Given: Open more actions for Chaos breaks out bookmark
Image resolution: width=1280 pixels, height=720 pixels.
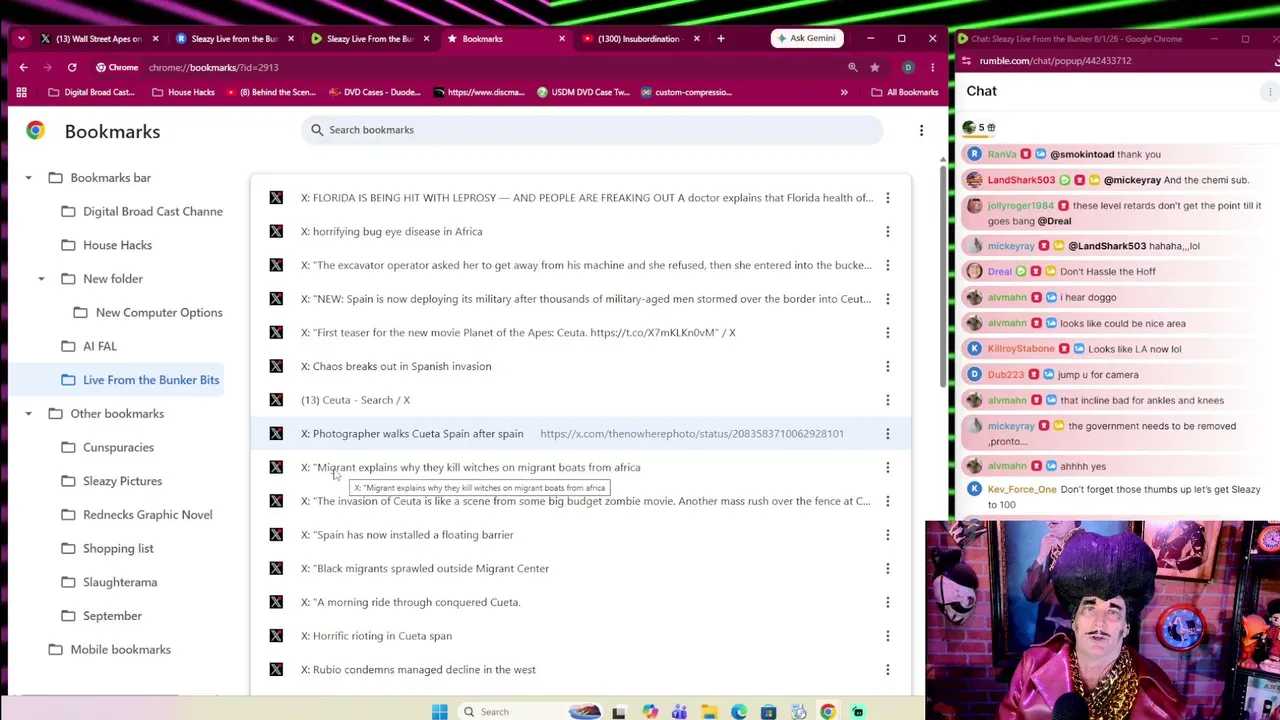Looking at the screenshot, I should [887, 366].
